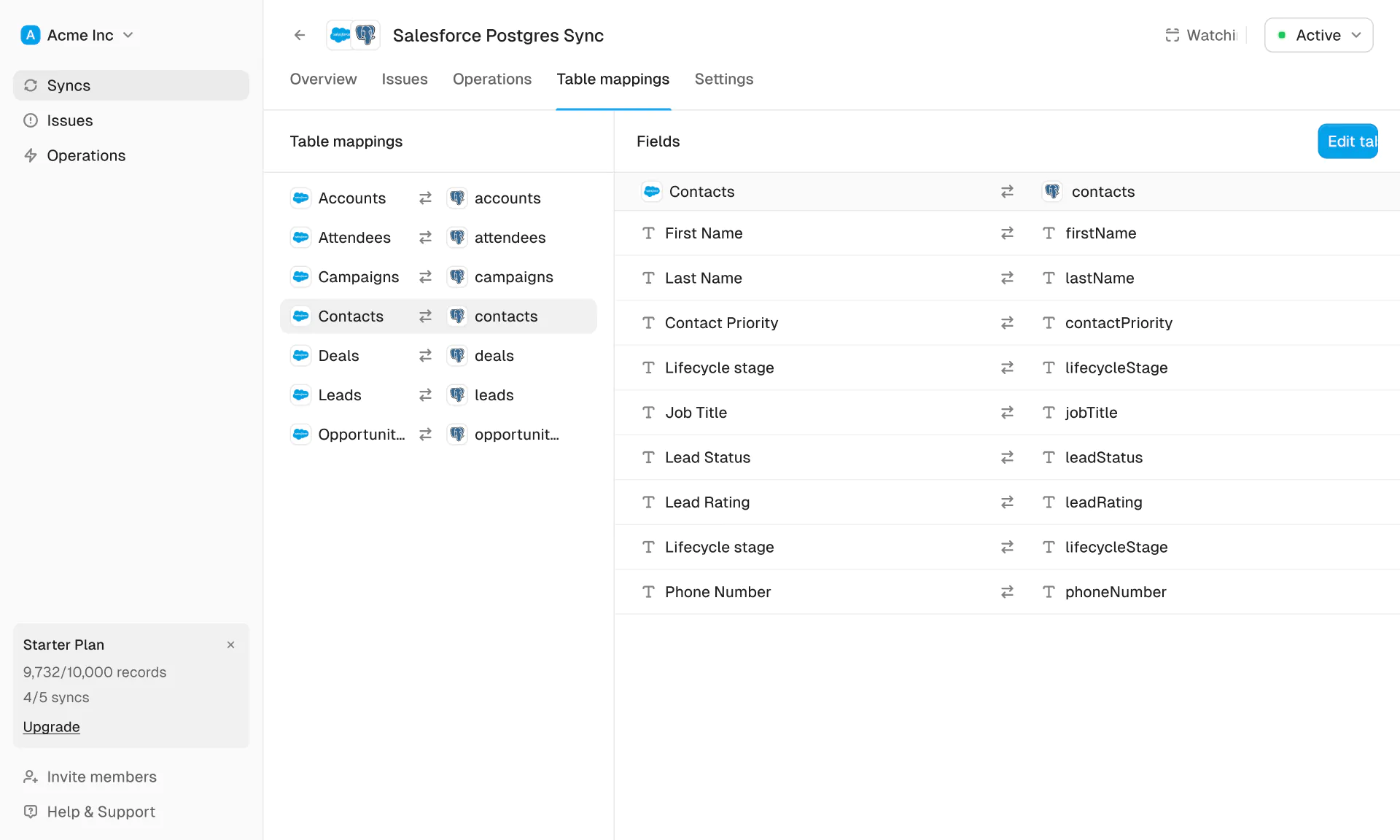Select the Table mappings tab

(x=612, y=79)
